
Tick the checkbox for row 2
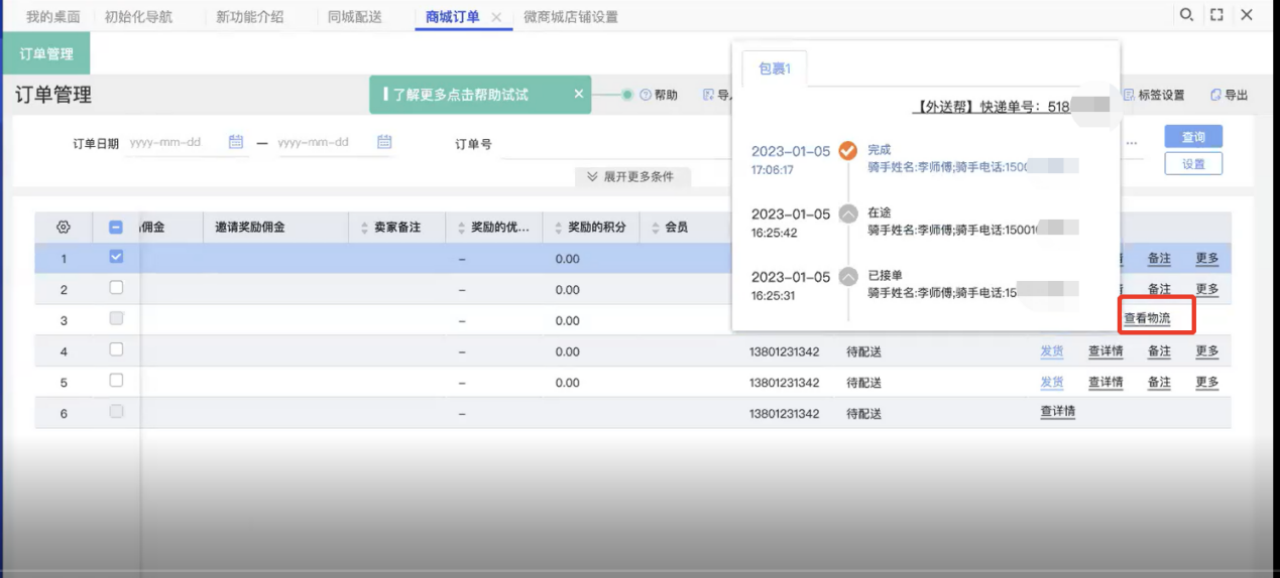[x=116, y=288]
